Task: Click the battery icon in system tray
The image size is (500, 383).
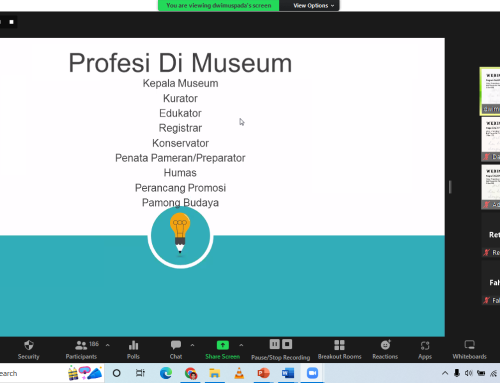Action: tap(481, 373)
